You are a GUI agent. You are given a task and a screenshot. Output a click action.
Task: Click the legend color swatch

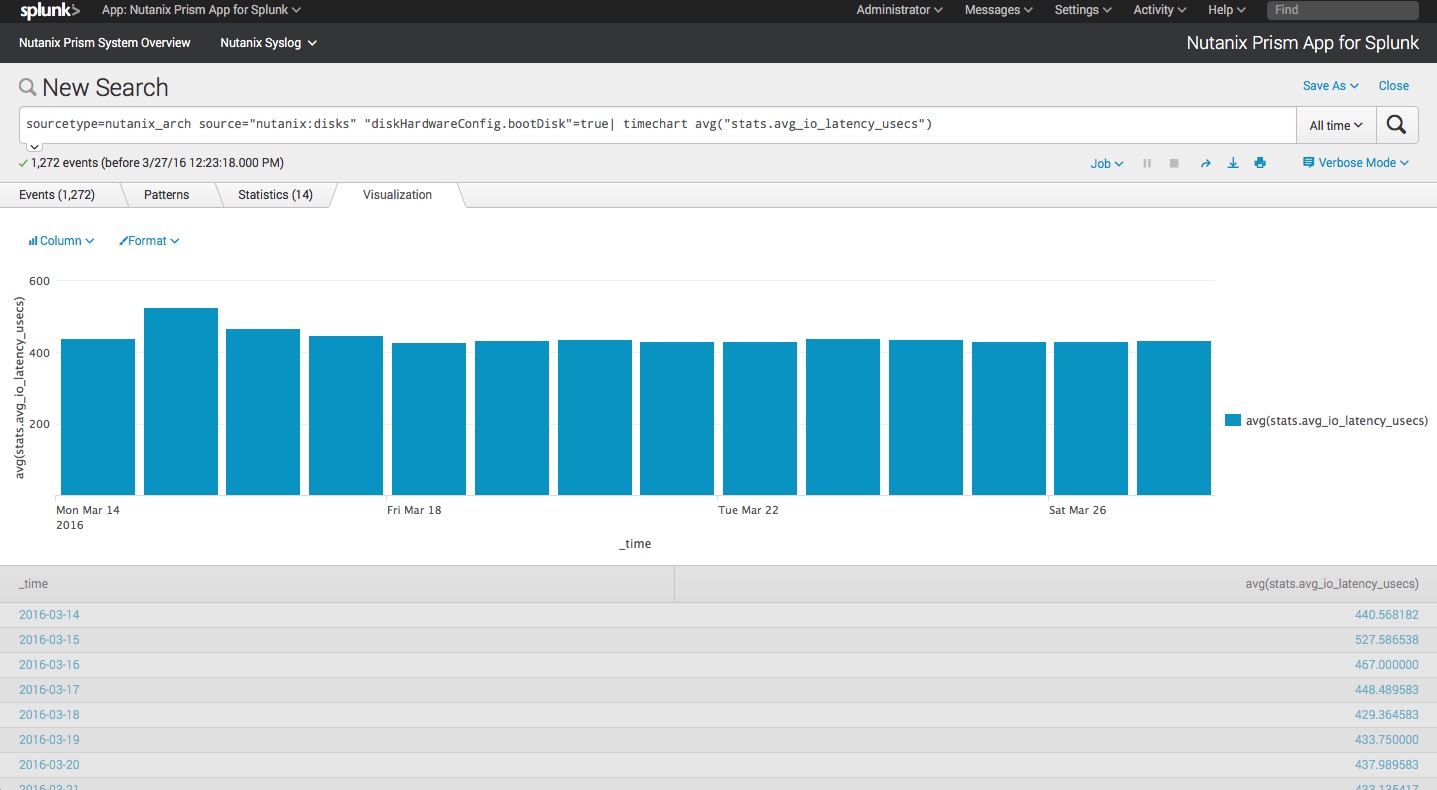(x=1233, y=421)
